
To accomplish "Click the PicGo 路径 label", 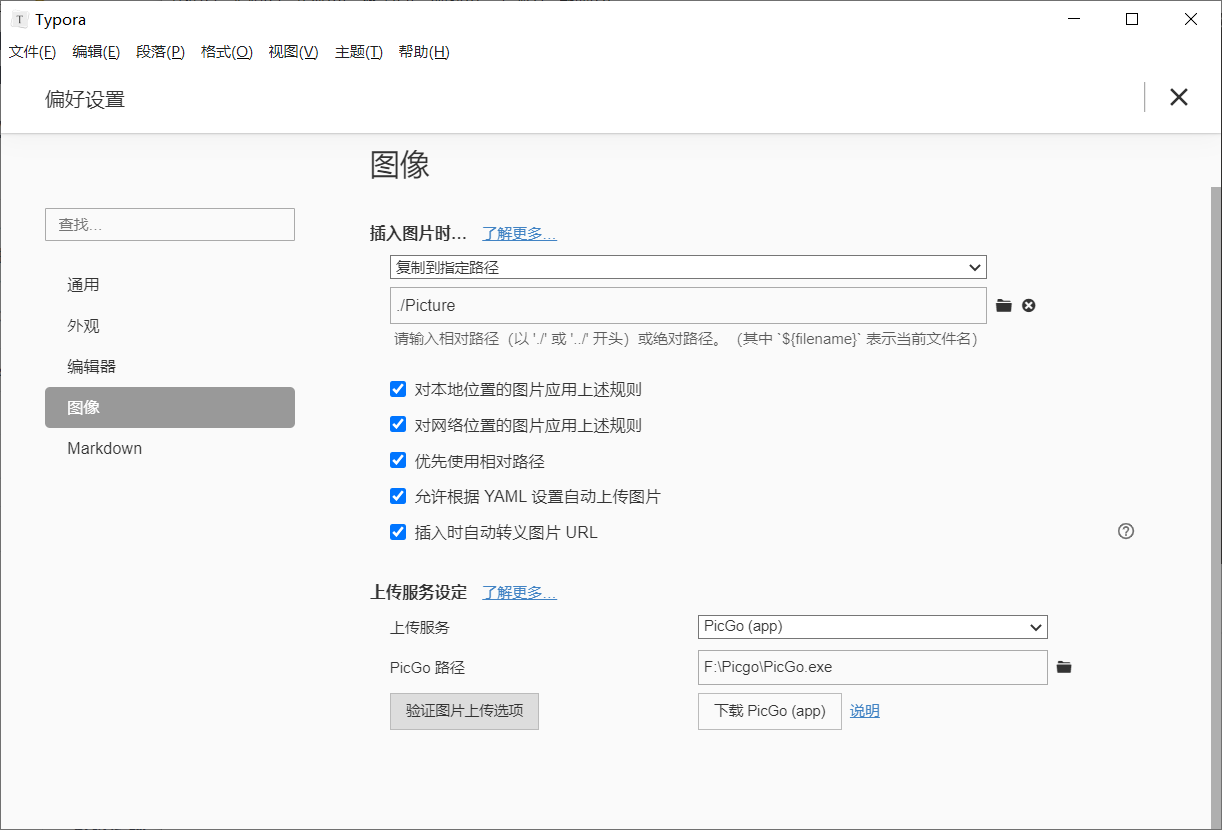I will 428,668.
